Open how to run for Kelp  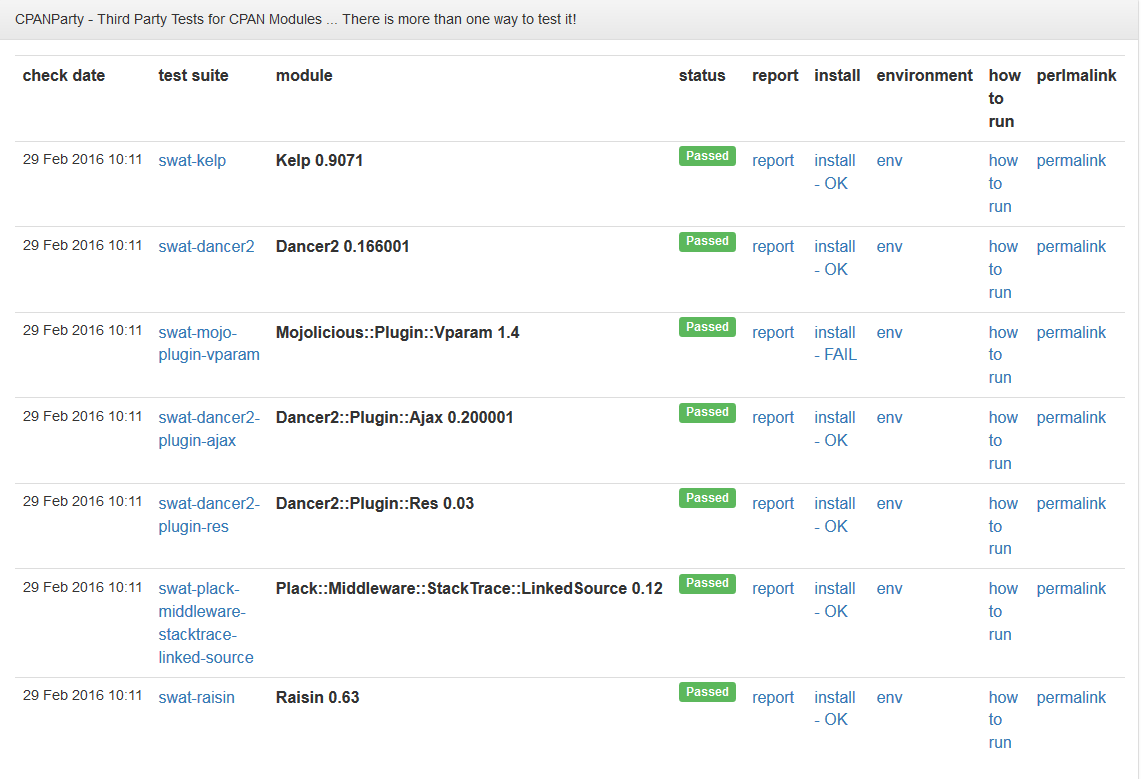coord(1003,183)
